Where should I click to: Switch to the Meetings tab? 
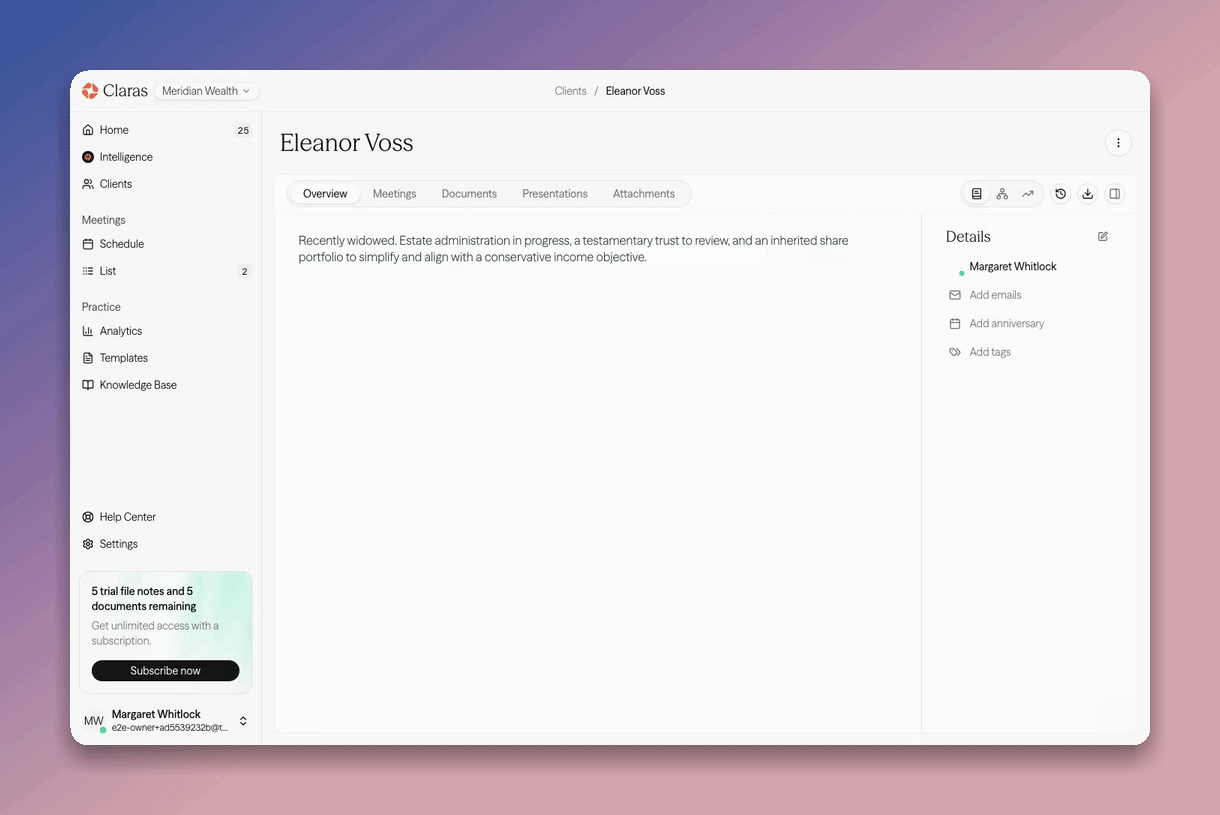(x=394, y=194)
